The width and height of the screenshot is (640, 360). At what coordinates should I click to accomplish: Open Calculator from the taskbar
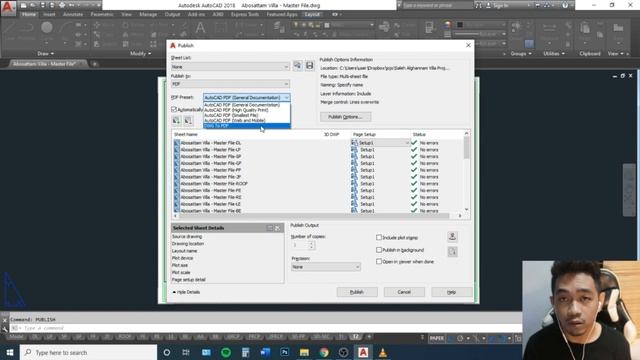[x=245, y=352]
